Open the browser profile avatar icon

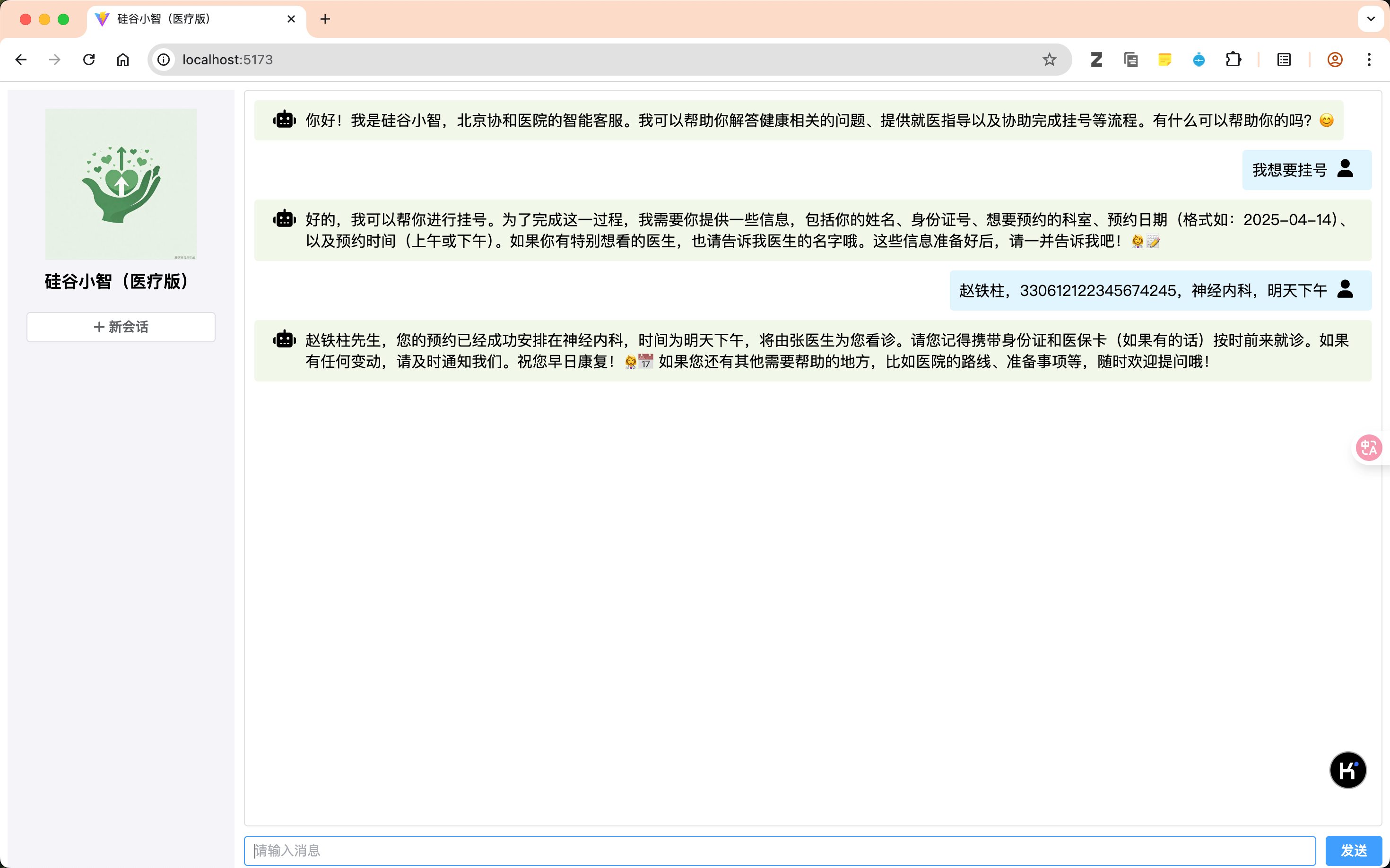(x=1335, y=60)
